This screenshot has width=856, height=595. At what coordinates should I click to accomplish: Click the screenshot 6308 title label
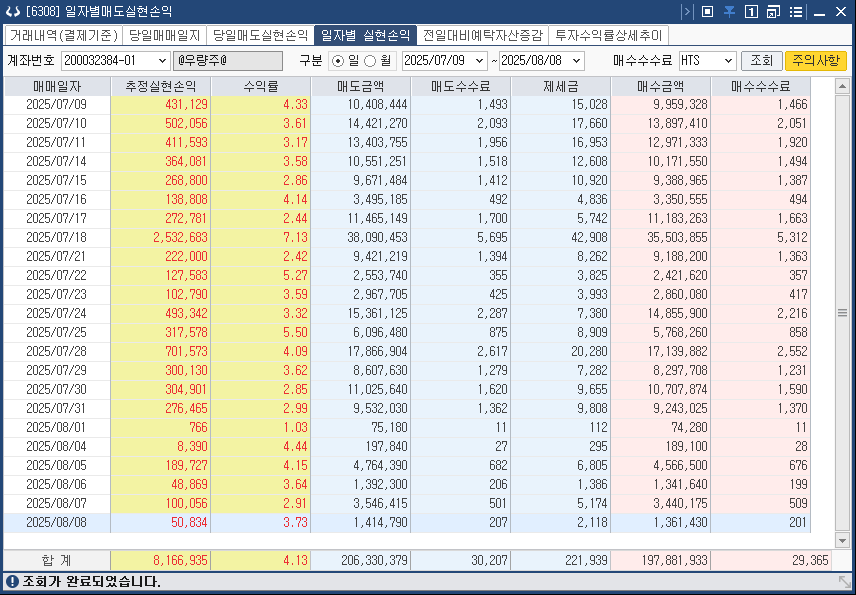95,11
